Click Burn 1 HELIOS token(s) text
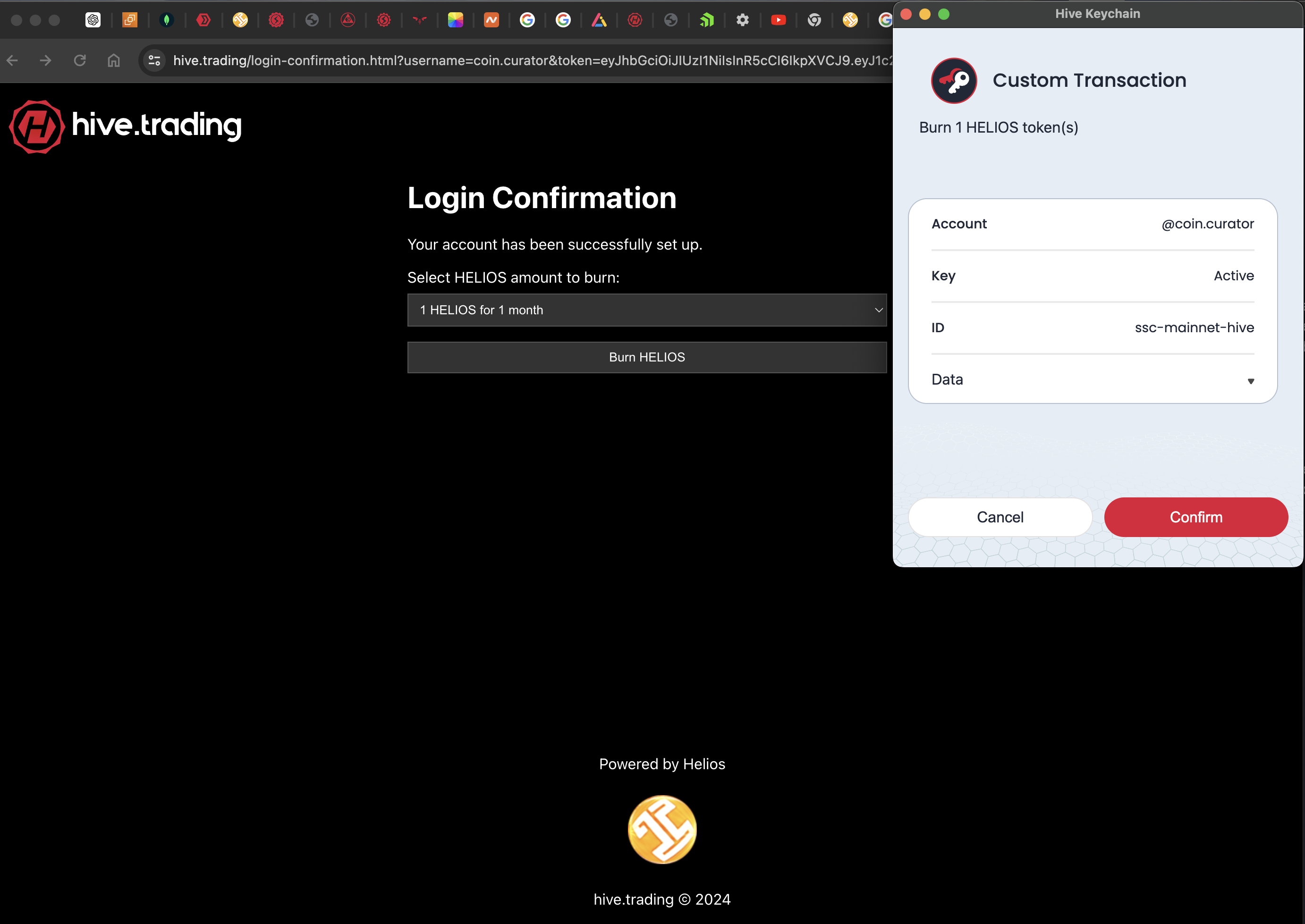Image resolution: width=1305 pixels, height=924 pixels. click(999, 127)
